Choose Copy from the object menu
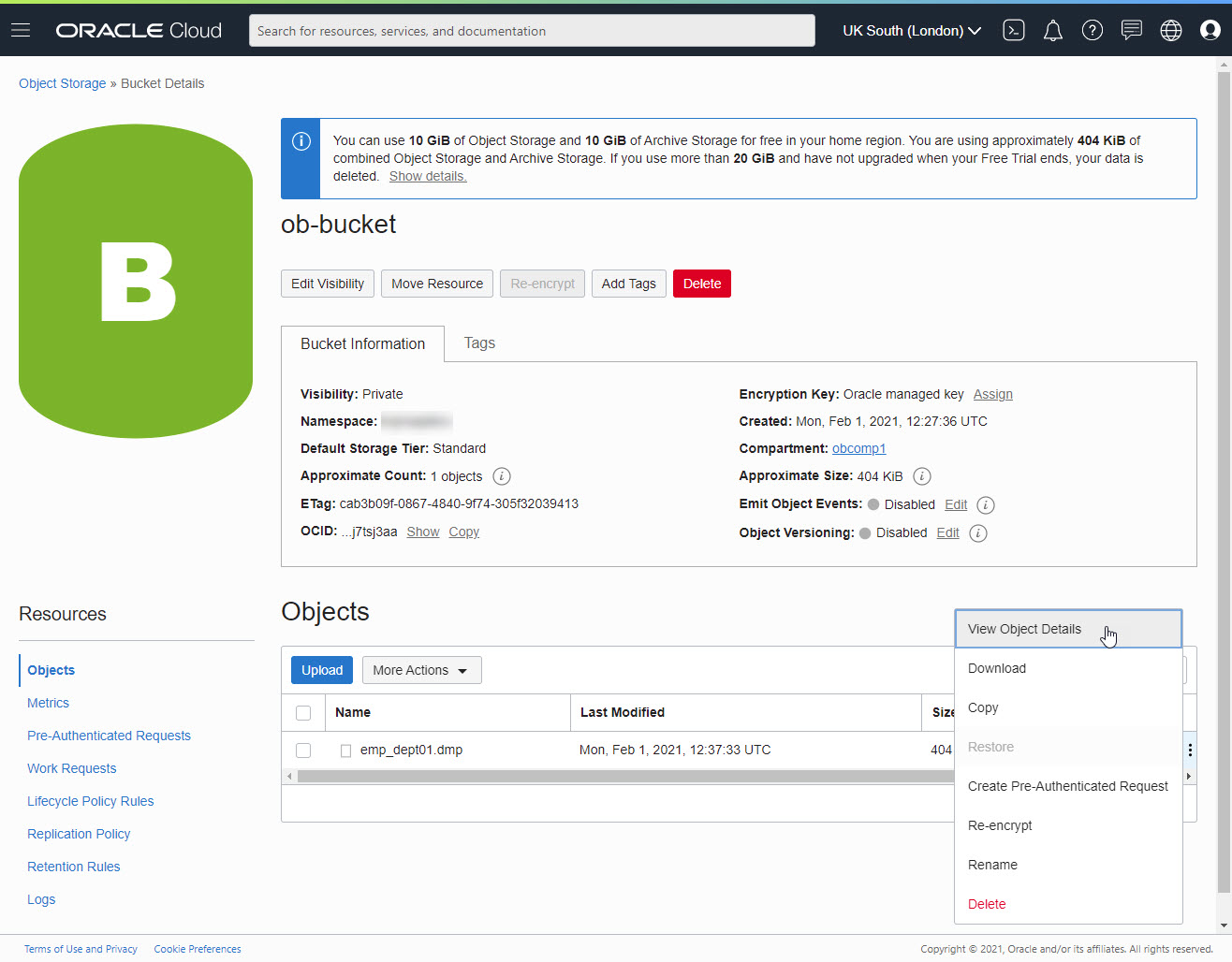 tap(1068, 707)
